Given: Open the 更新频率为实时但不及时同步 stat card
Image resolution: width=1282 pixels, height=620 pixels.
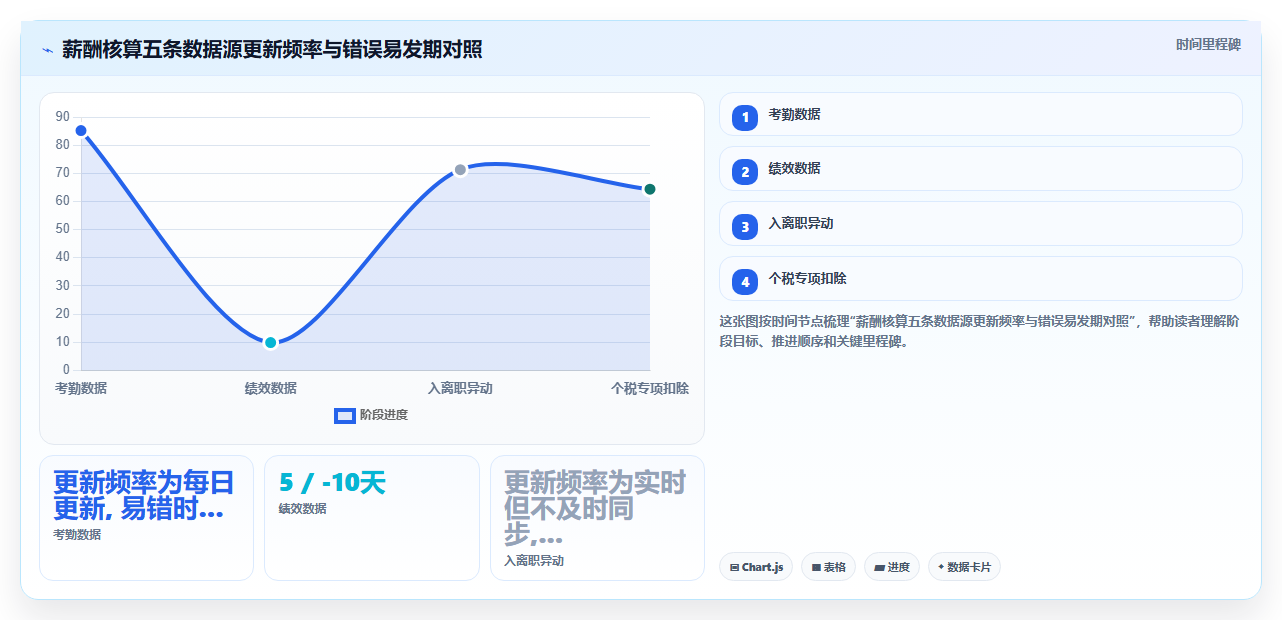Looking at the screenshot, I should pyautogui.click(x=597, y=518).
